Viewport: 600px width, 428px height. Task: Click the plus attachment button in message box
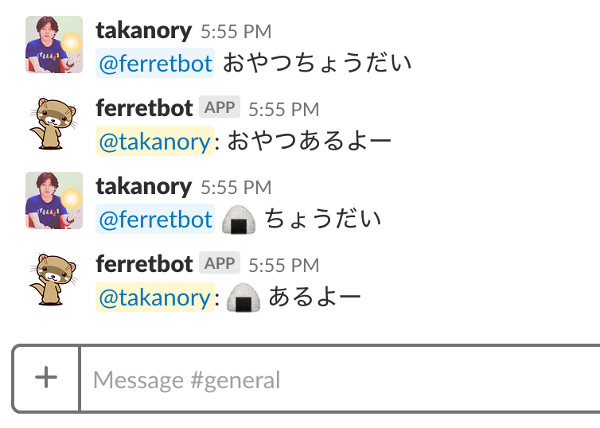coord(46,378)
